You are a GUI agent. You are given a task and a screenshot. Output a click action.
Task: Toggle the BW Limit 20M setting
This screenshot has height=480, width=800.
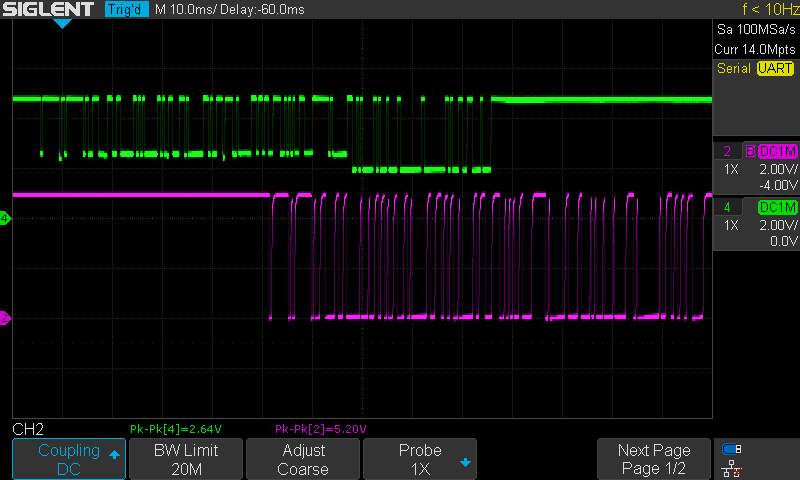pyautogui.click(x=186, y=459)
